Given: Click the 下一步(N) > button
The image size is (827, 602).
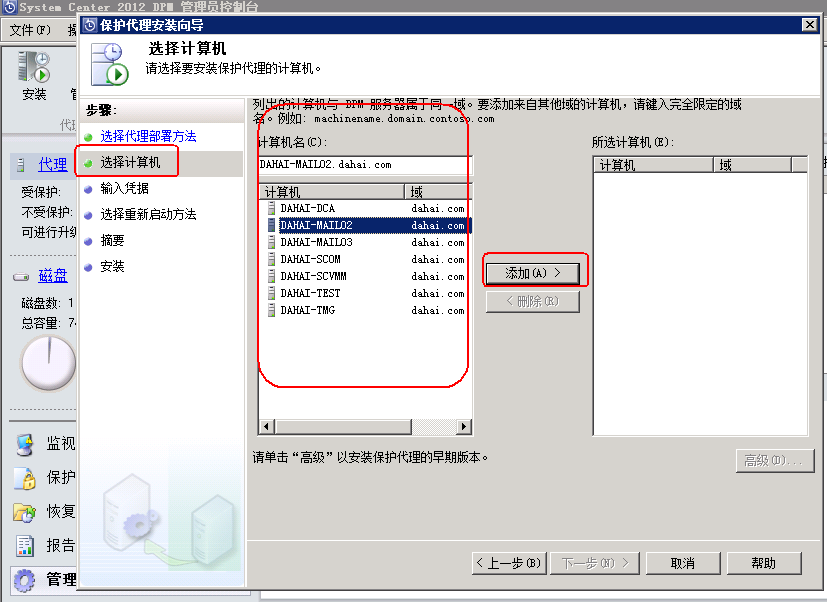Looking at the screenshot, I should (595, 563).
